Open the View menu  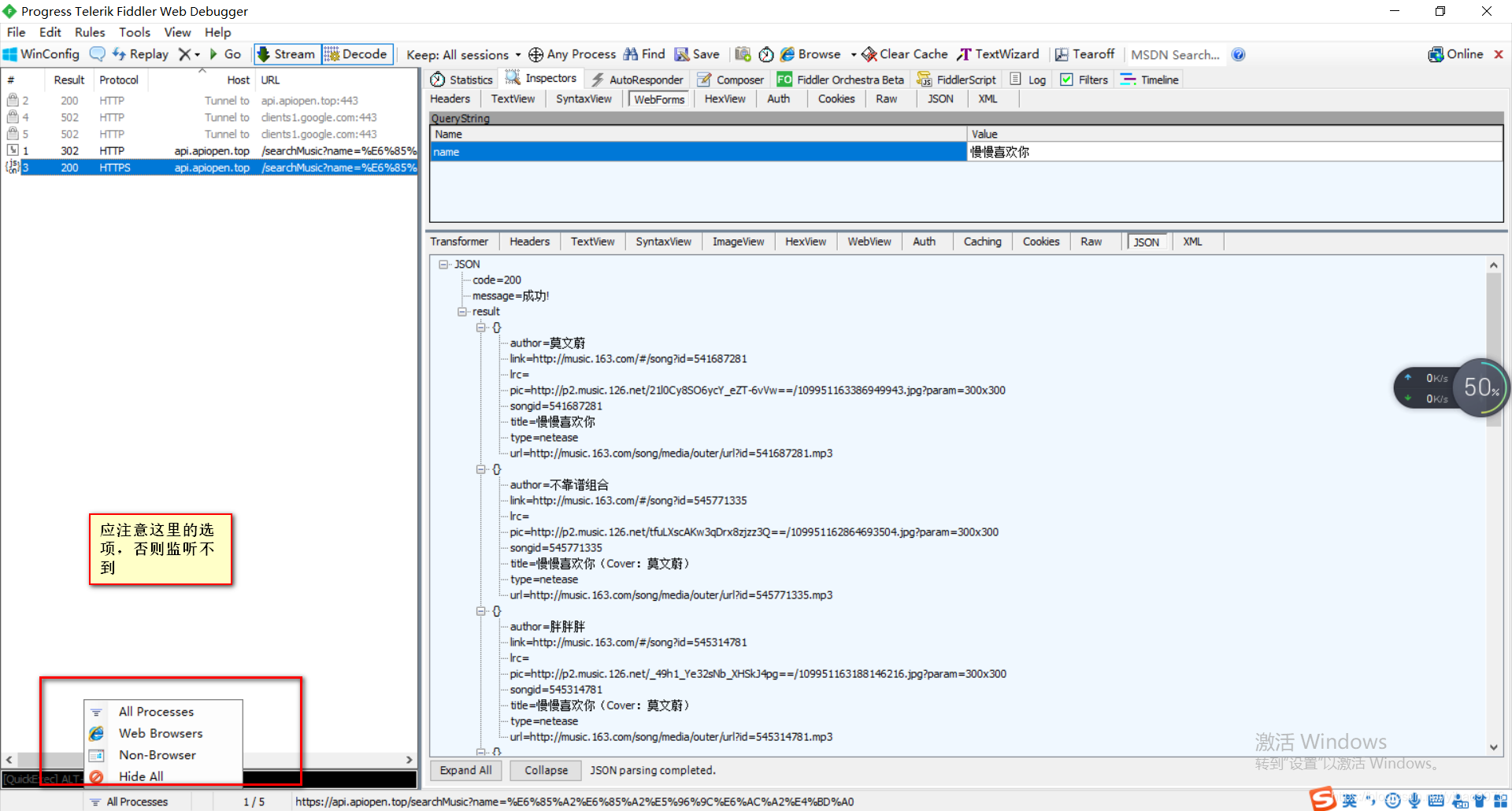pos(177,32)
